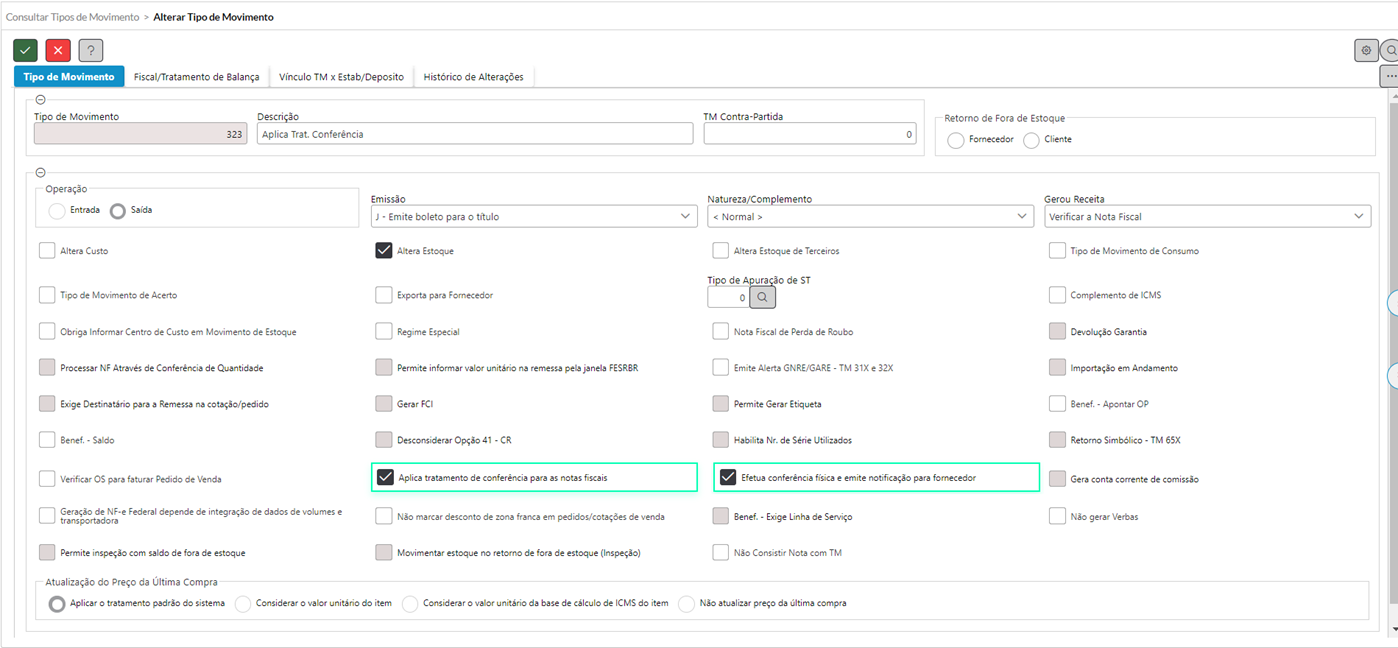Toggle Não Consistir Nota com TM checkbox
Screen dimensions: 1398x648
point(721,552)
